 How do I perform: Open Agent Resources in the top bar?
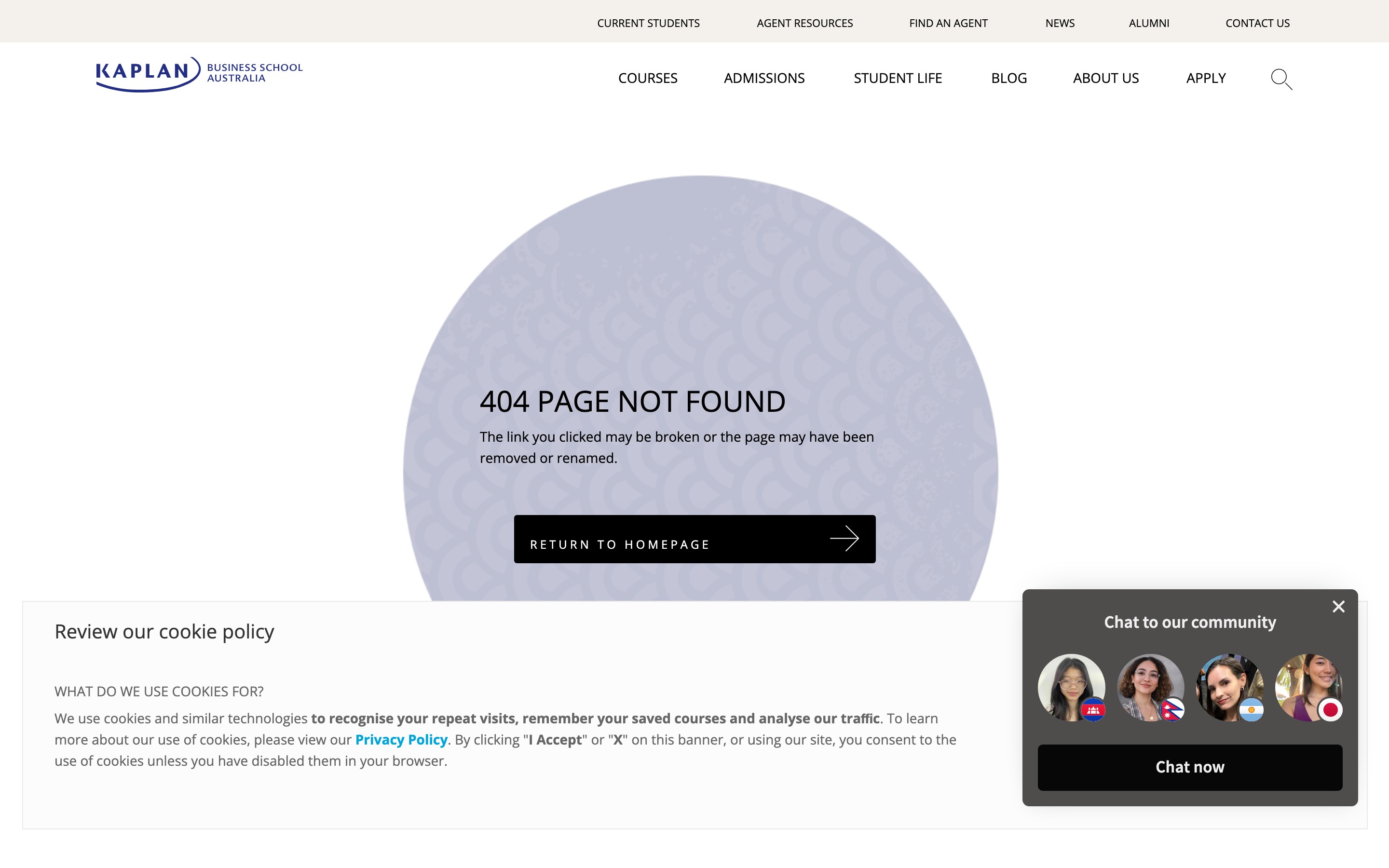click(804, 23)
